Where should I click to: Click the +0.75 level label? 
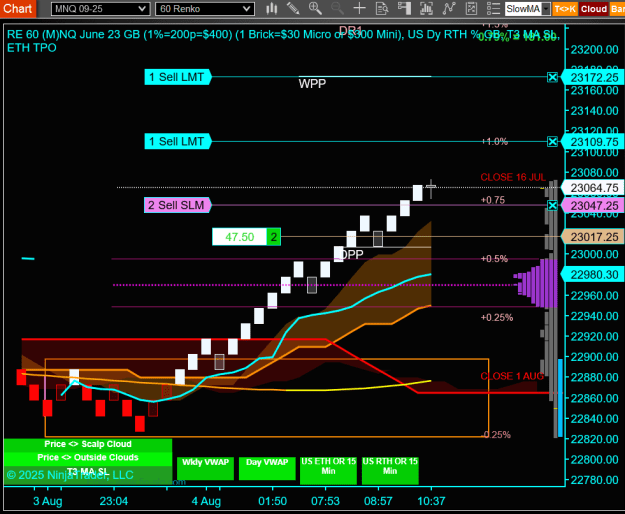[493, 200]
